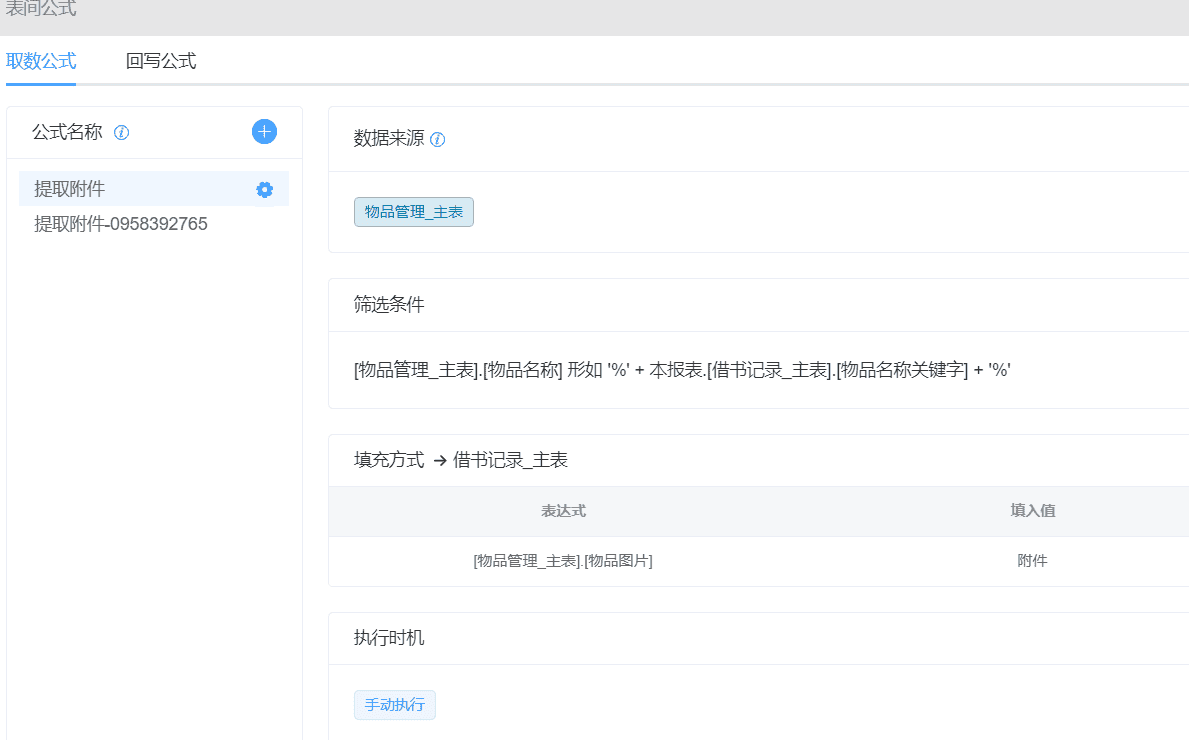Select formula 提取附件-0958392765

(121, 224)
